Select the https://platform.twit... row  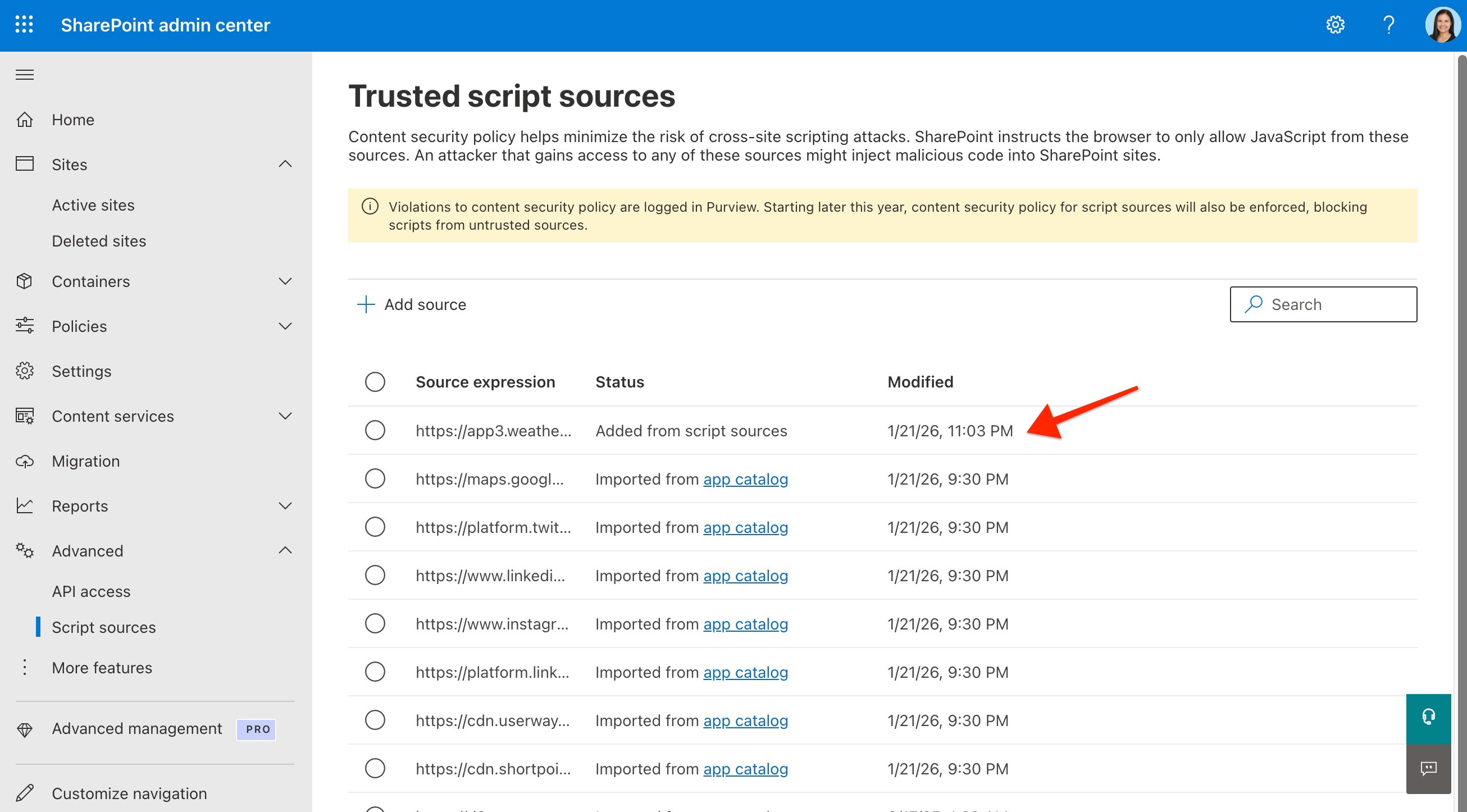tap(375, 527)
